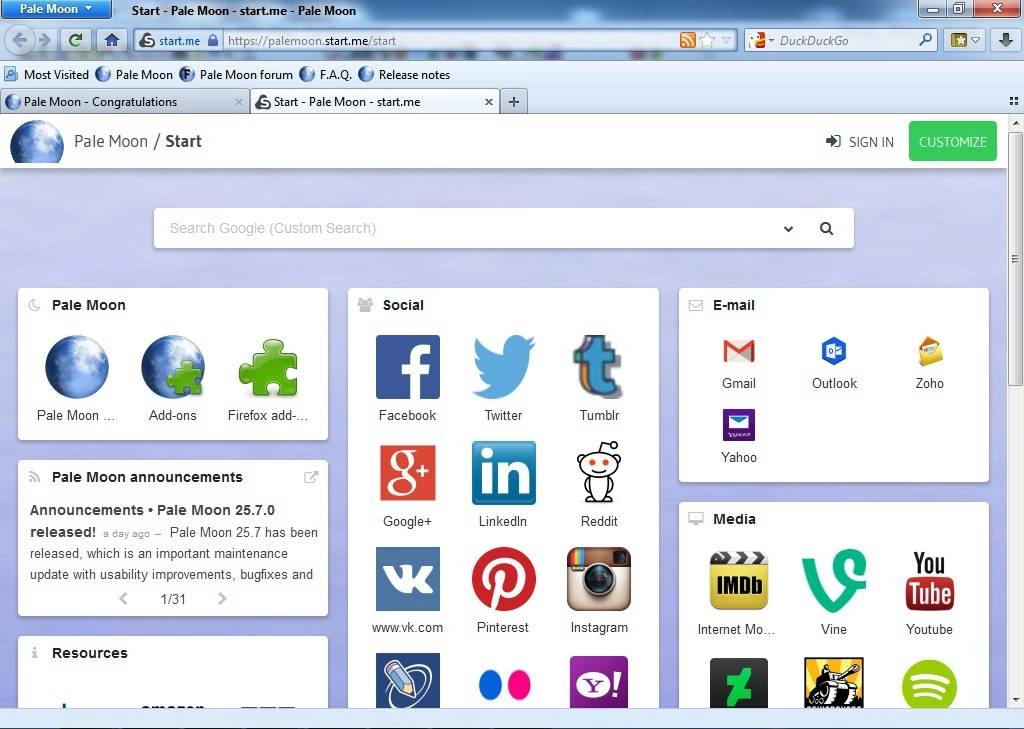Expand the search provider chevron
The image size is (1024, 729).
pos(788,229)
